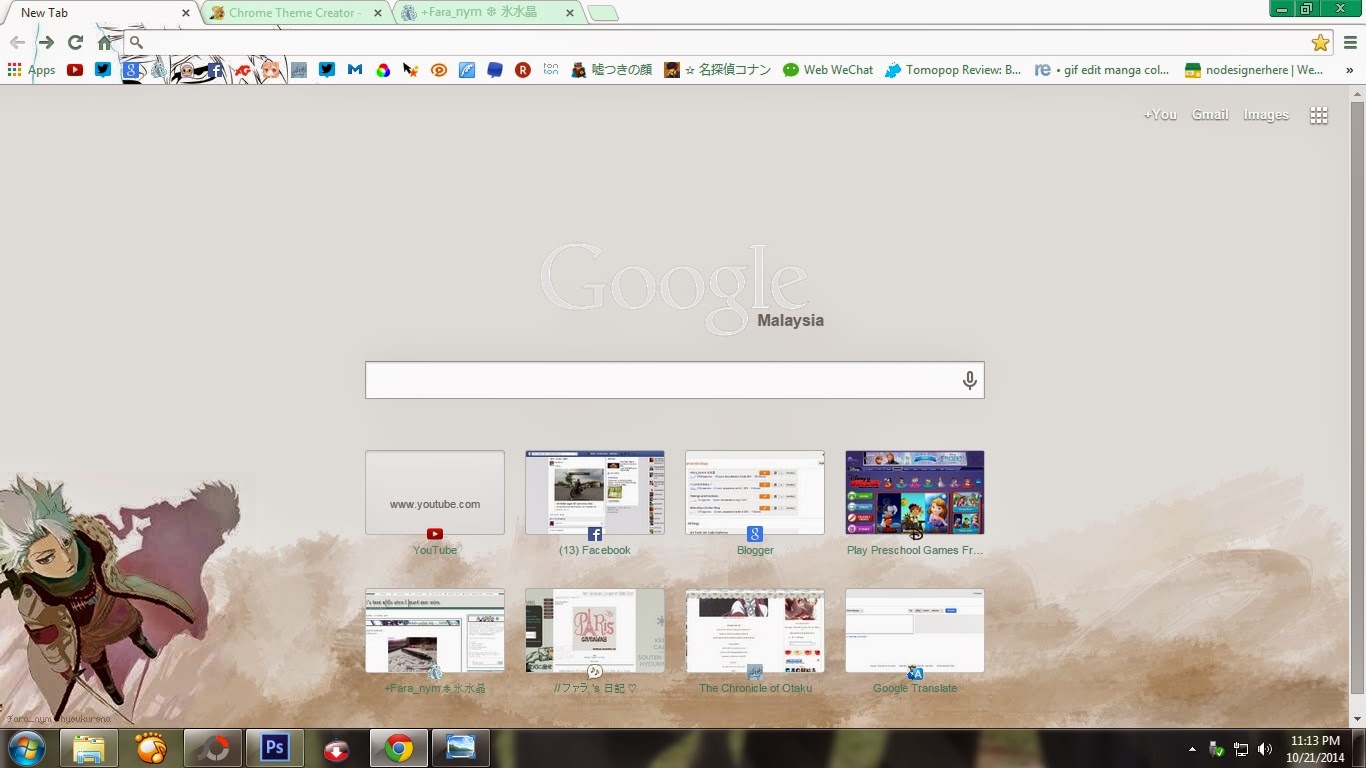Open the volume control in system tray
This screenshot has height=768, width=1366.
click(x=1265, y=749)
